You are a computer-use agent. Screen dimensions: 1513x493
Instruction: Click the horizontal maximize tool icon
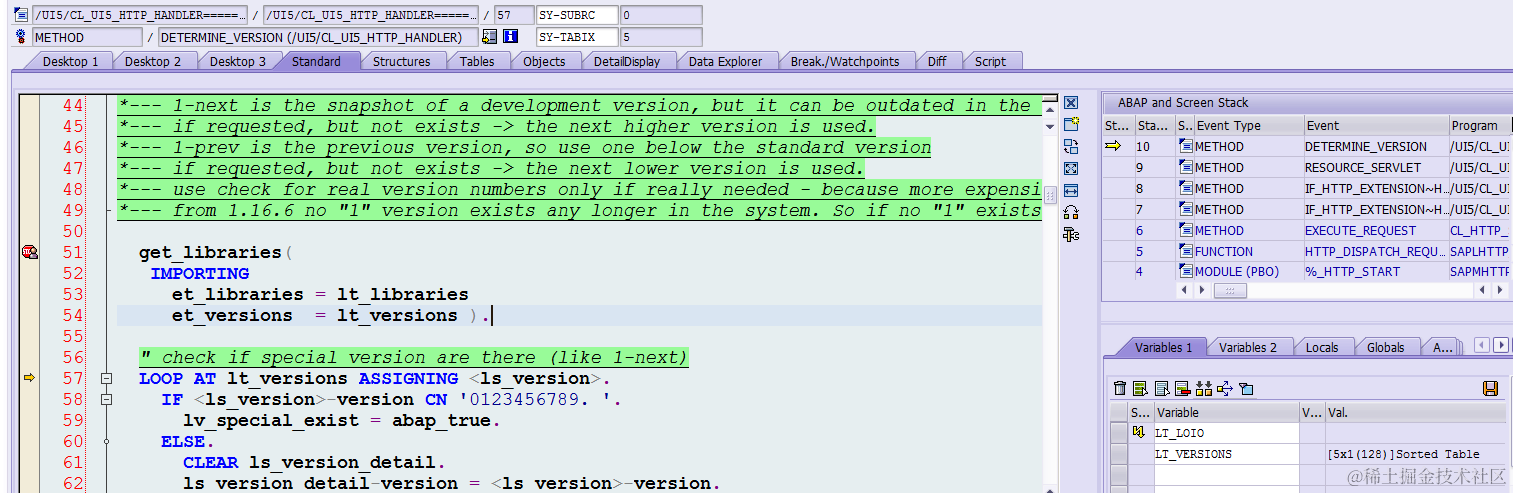click(1071, 190)
